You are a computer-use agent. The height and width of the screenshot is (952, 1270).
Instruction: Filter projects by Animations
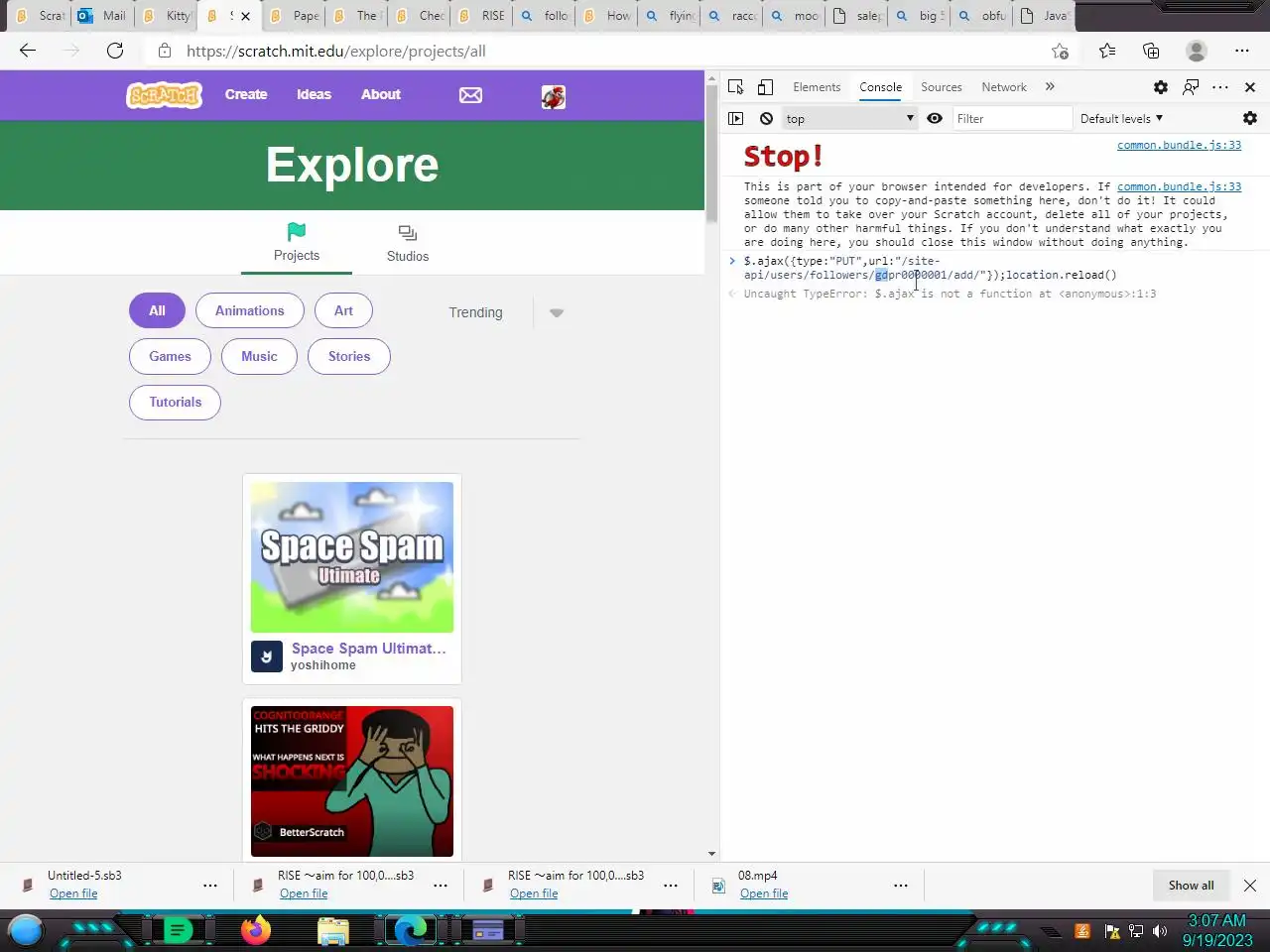[250, 310]
